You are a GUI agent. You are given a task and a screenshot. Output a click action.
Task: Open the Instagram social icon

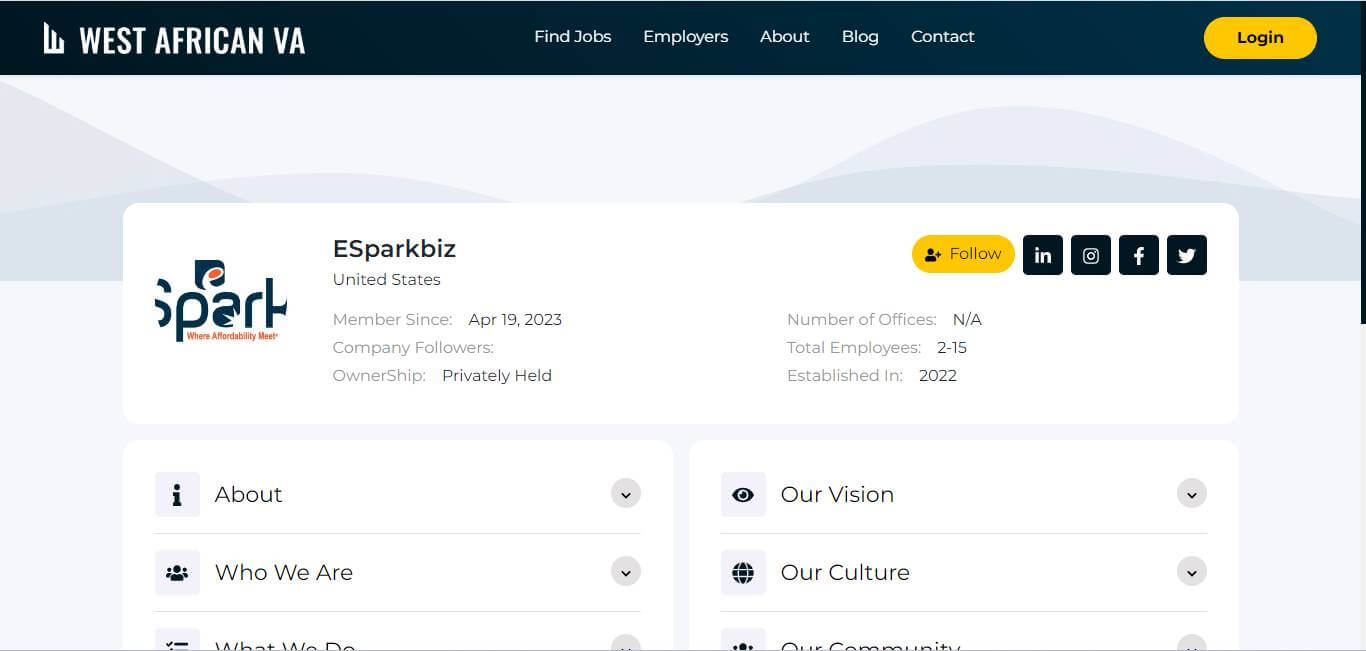coord(1090,255)
